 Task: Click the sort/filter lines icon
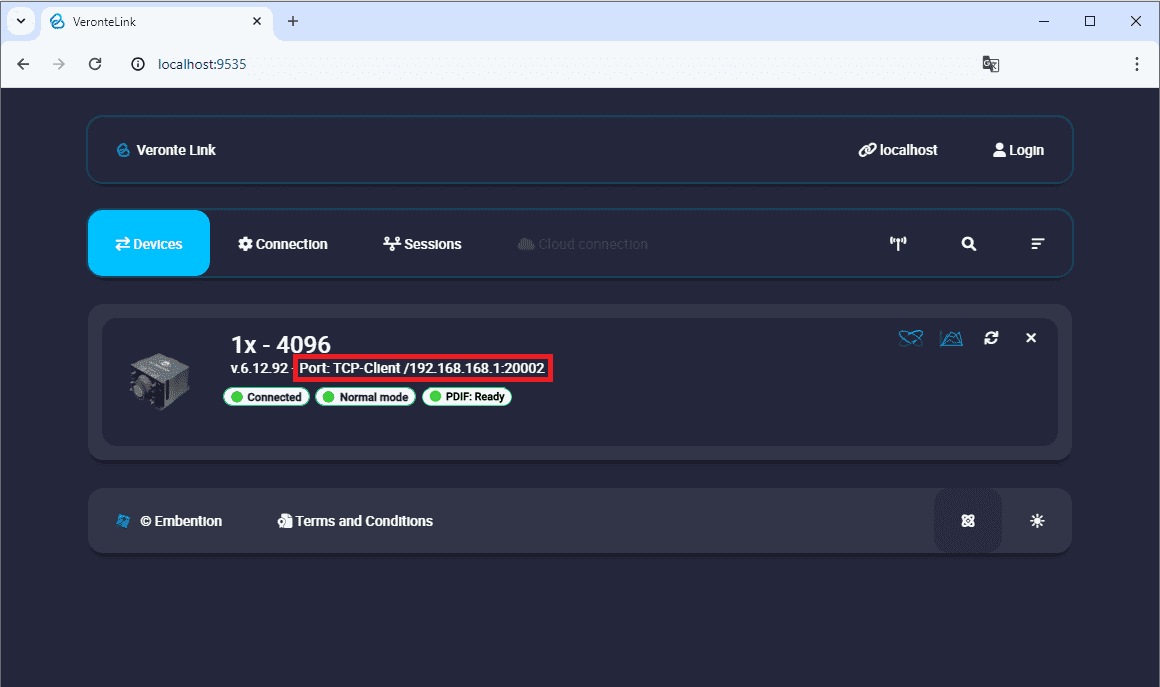tap(1038, 244)
